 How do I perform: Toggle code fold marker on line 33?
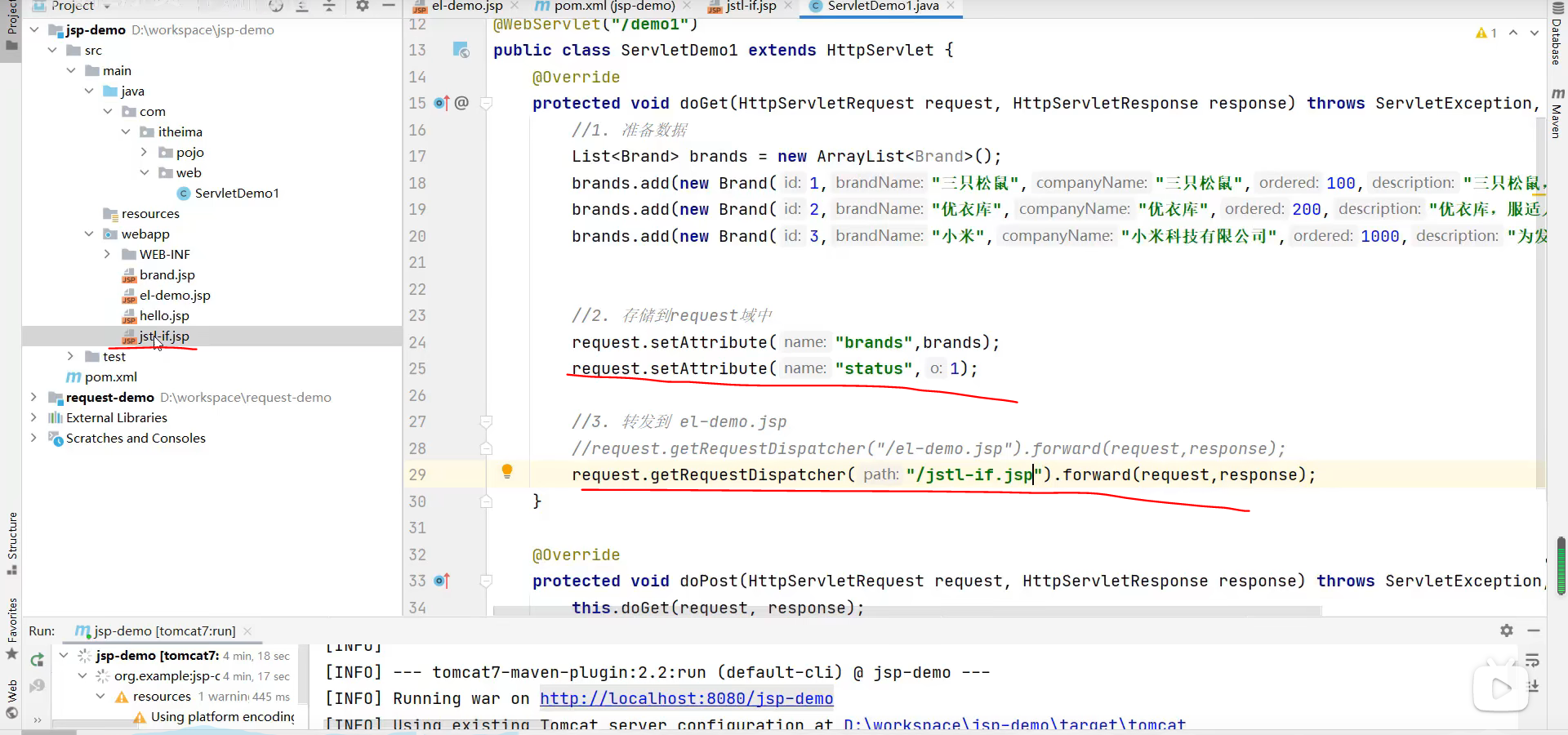click(486, 581)
